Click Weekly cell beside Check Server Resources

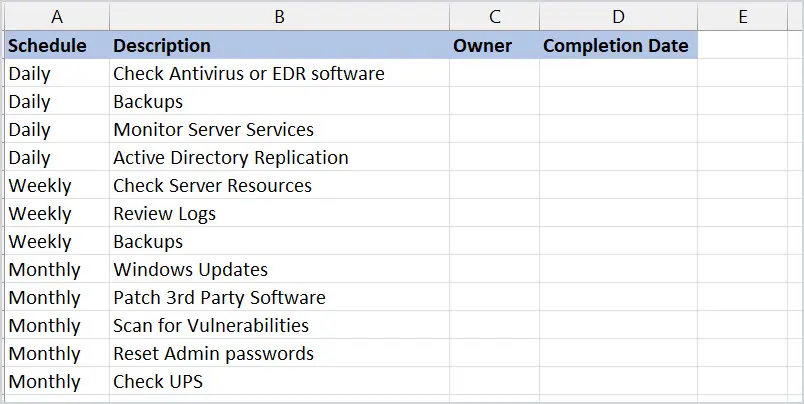[x=57, y=185]
